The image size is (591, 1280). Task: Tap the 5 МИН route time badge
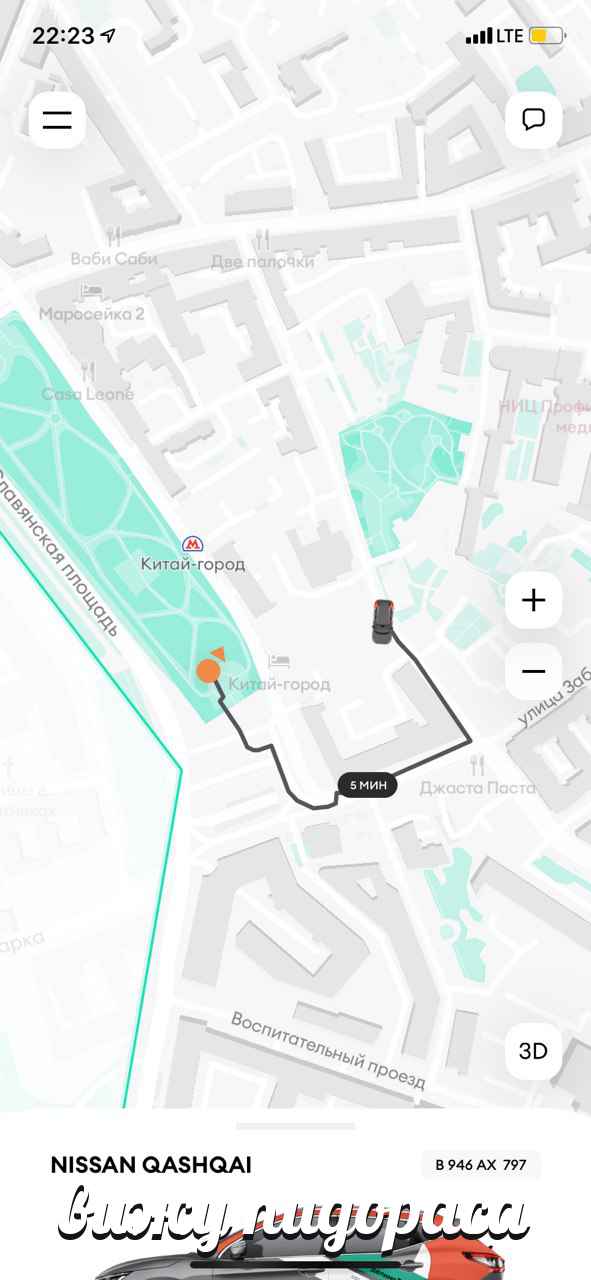(367, 785)
